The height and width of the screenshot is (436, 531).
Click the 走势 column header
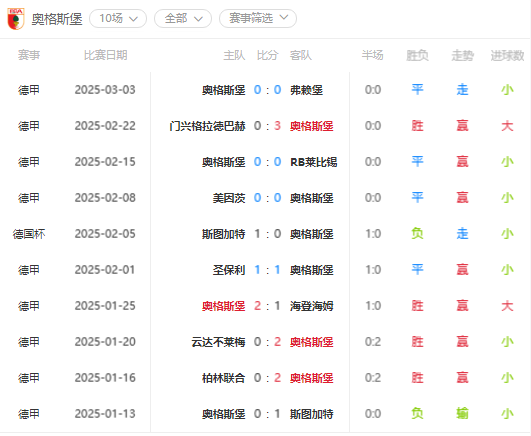(x=462, y=55)
